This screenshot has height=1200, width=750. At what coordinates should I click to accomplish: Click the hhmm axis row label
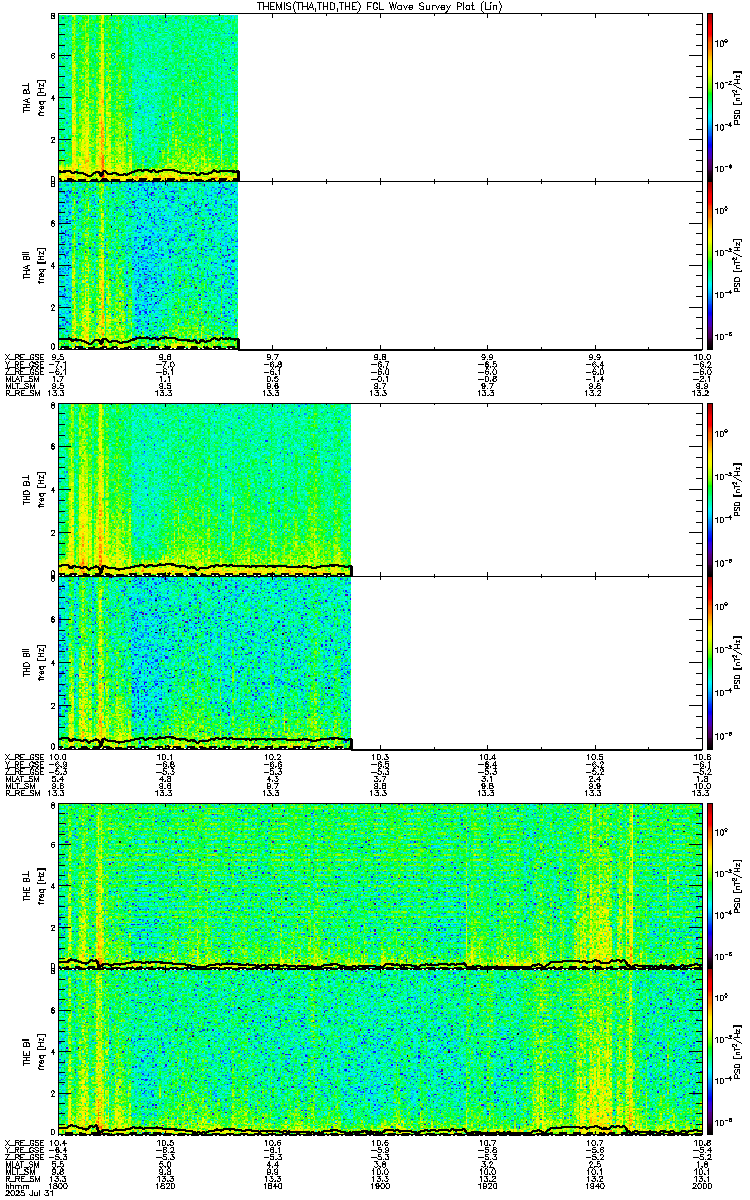15,1186
